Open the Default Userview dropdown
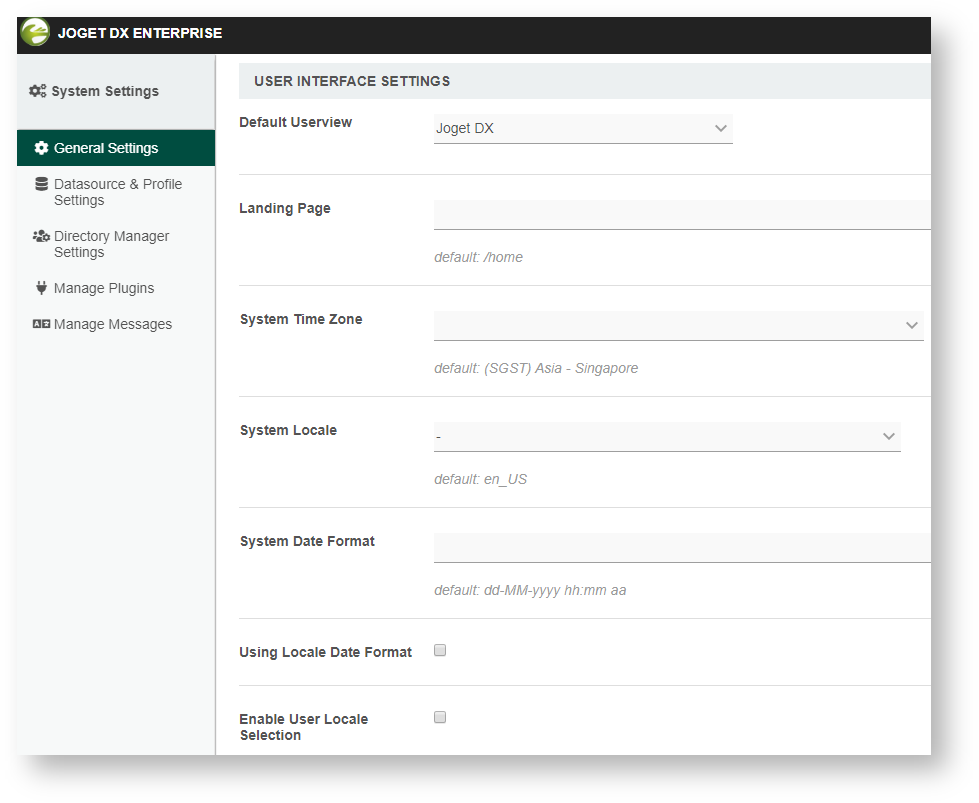979x803 pixels. click(x=582, y=129)
